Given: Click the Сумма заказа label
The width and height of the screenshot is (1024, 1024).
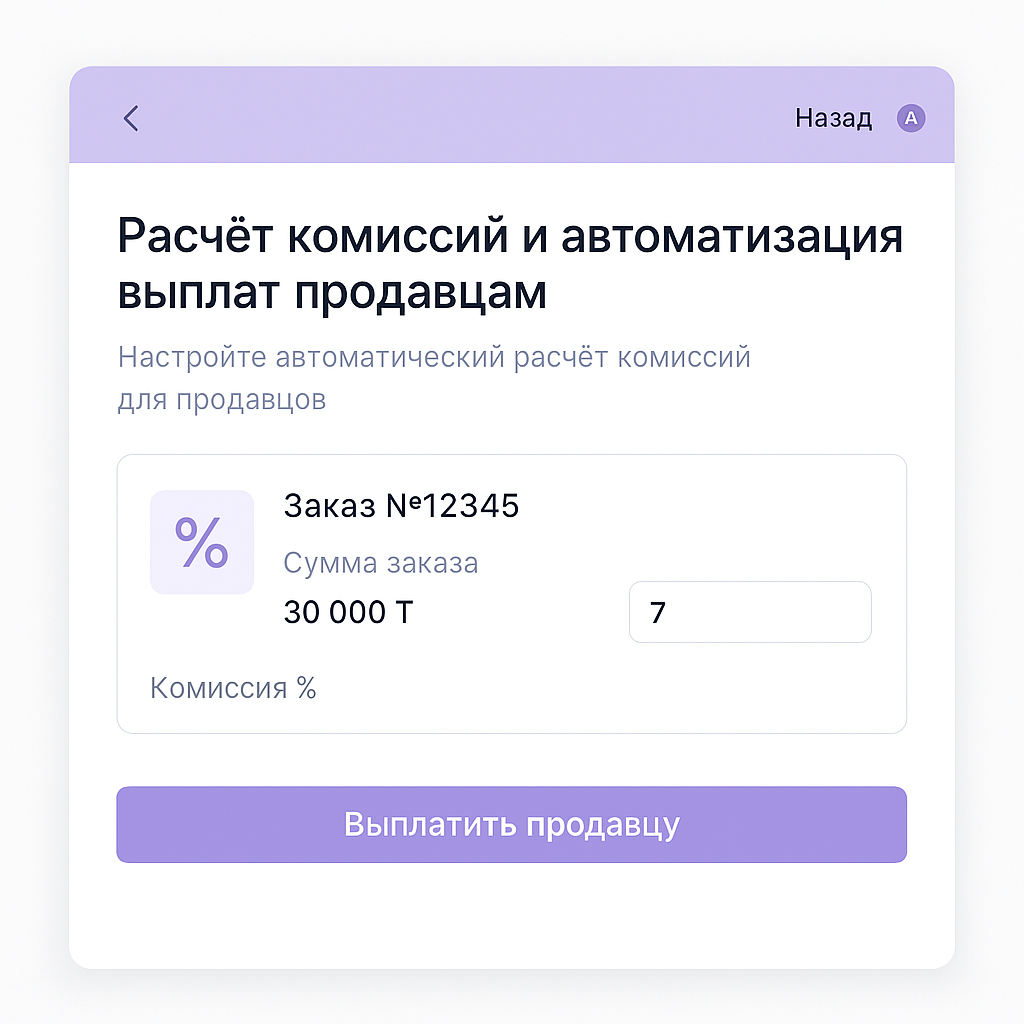Looking at the screenshot, I should 381,563.
